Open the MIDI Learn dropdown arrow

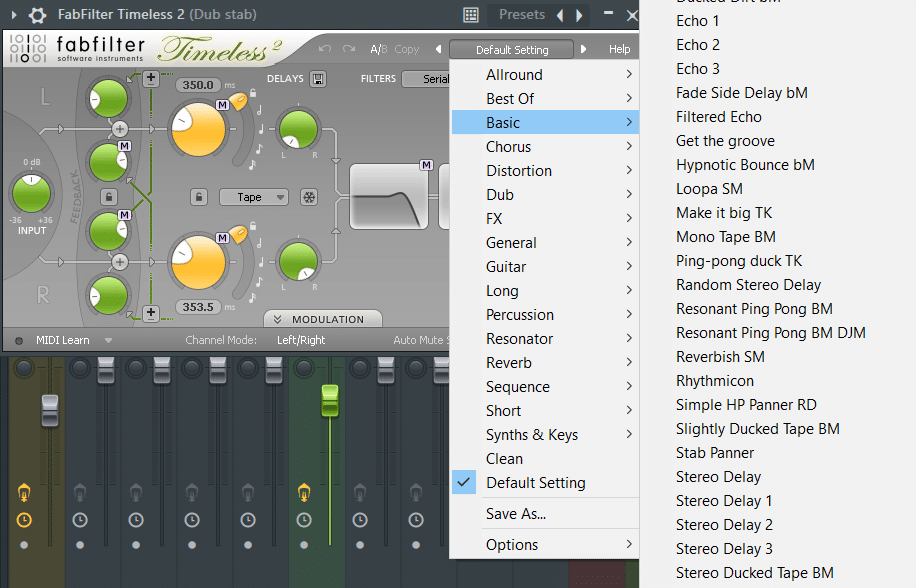pyautogui.click(x=108, y=340)
